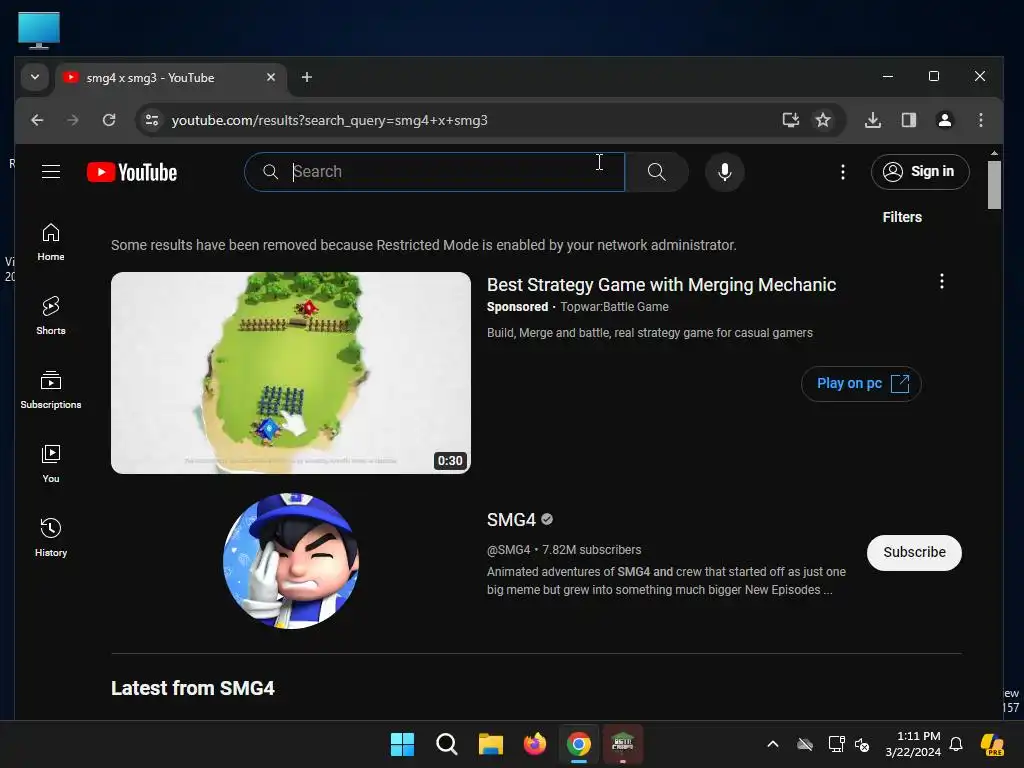Open Subscriptions in the sidebar
Screen dimensions: 1024x768
point(51,390)
